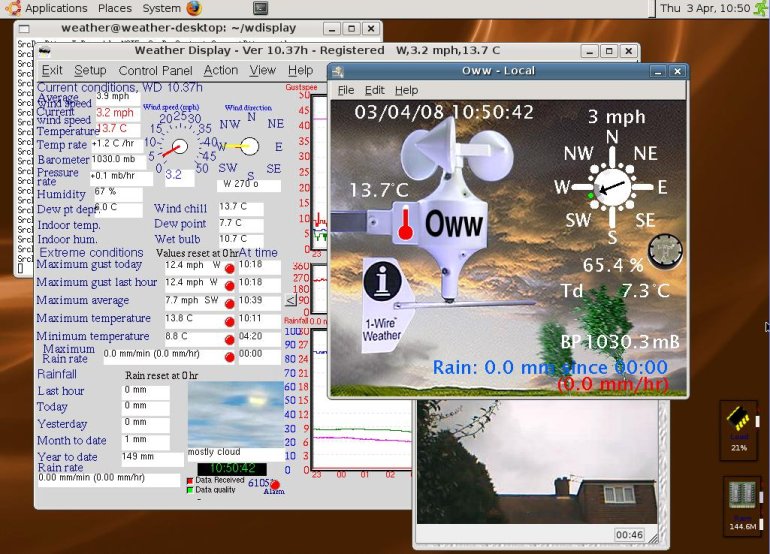Open the terminal launcher in top panel
The width and height of the screenshot is (770, 554).
pos(260,8)
